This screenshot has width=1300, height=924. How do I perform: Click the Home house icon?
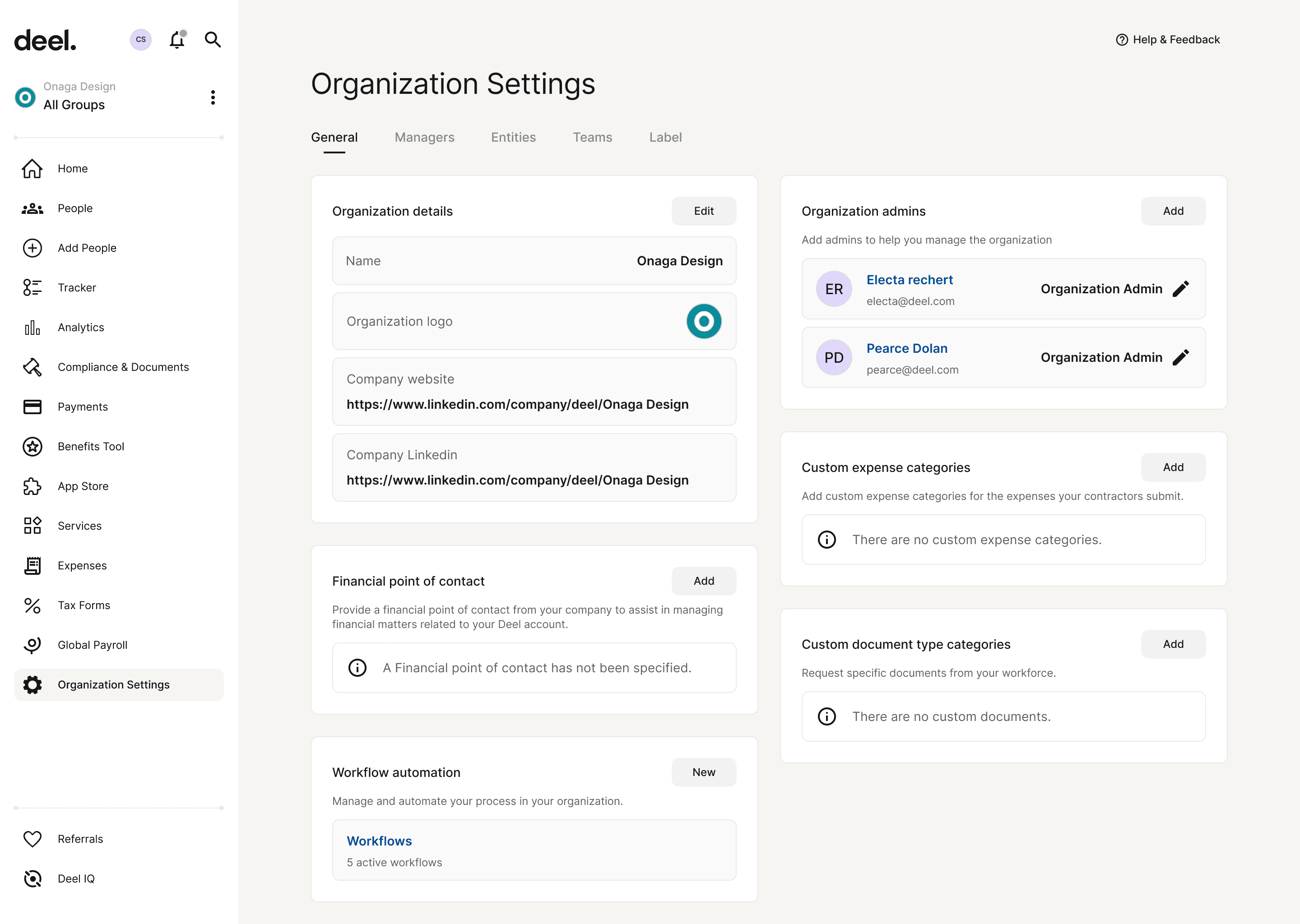(32, 168)
